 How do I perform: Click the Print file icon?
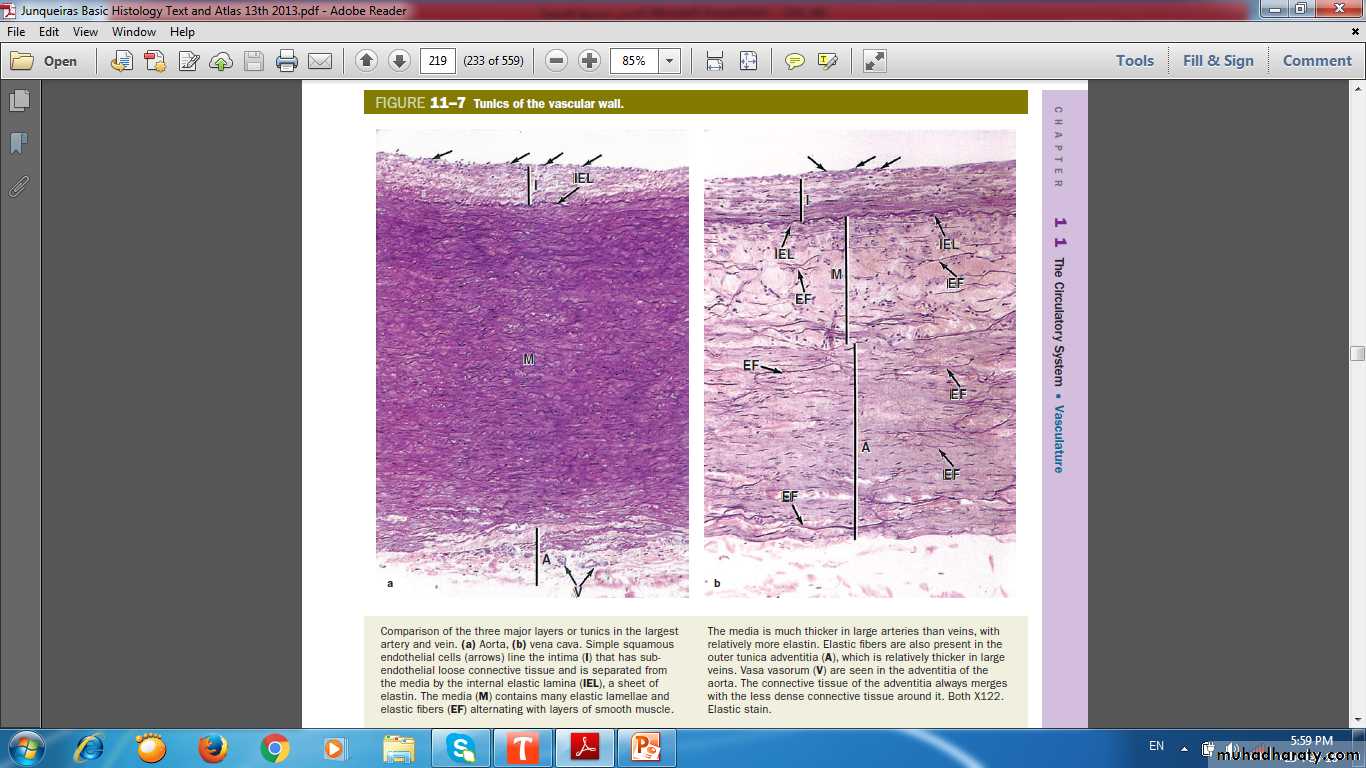(x=287, y=61)
